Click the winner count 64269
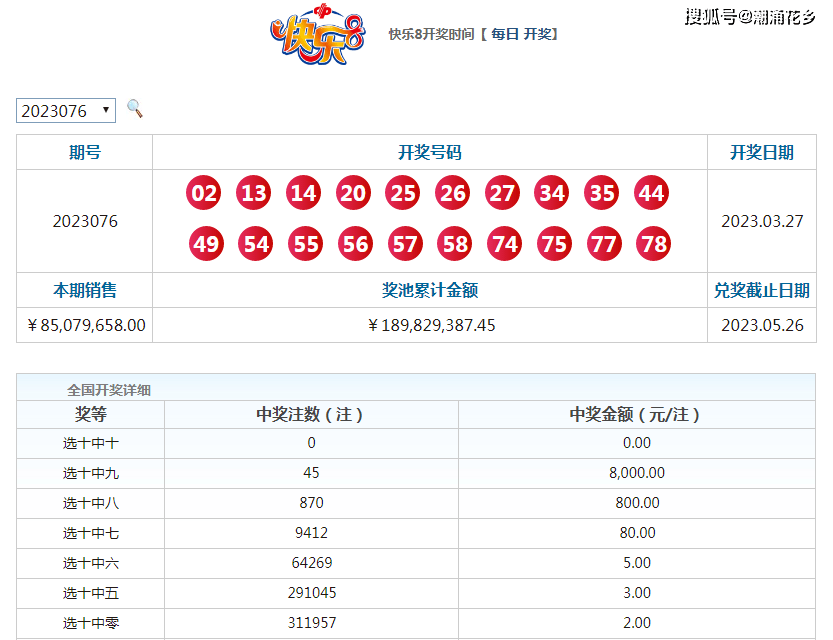The width and height of the screenshot is (833, 640). pyautogui.click(x=312, y=562)
